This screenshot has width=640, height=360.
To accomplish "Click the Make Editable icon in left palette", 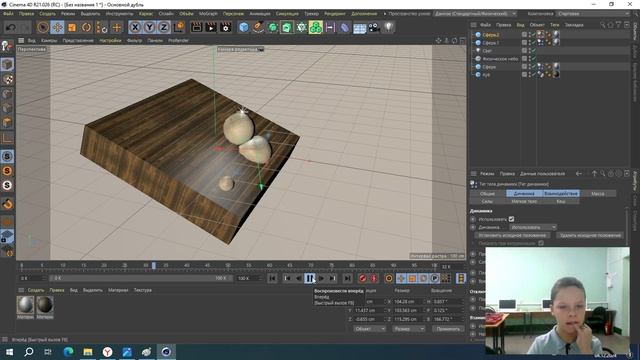I will (x=7, y=46).
